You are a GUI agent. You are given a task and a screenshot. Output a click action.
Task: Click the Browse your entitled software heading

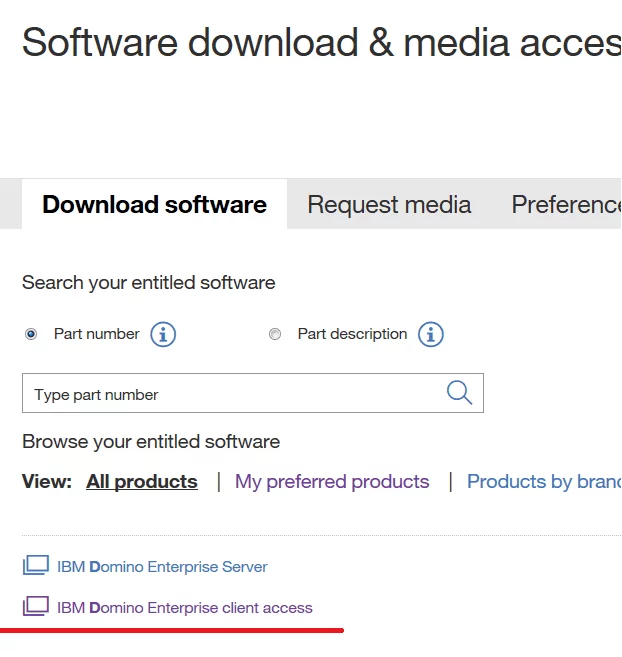[x=151, y=441]
